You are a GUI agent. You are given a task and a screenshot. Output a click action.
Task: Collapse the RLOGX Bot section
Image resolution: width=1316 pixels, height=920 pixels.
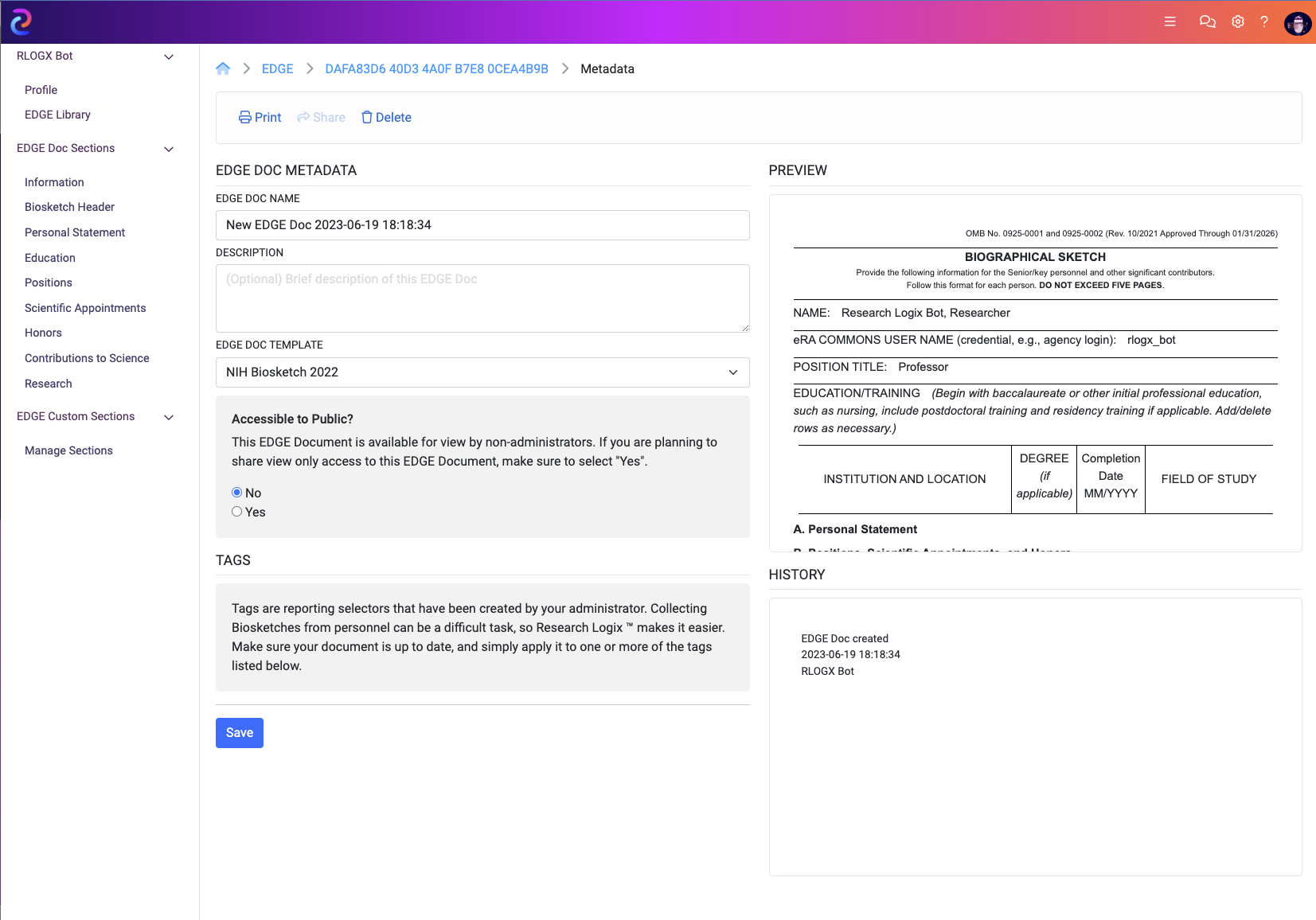click(168, 57)
